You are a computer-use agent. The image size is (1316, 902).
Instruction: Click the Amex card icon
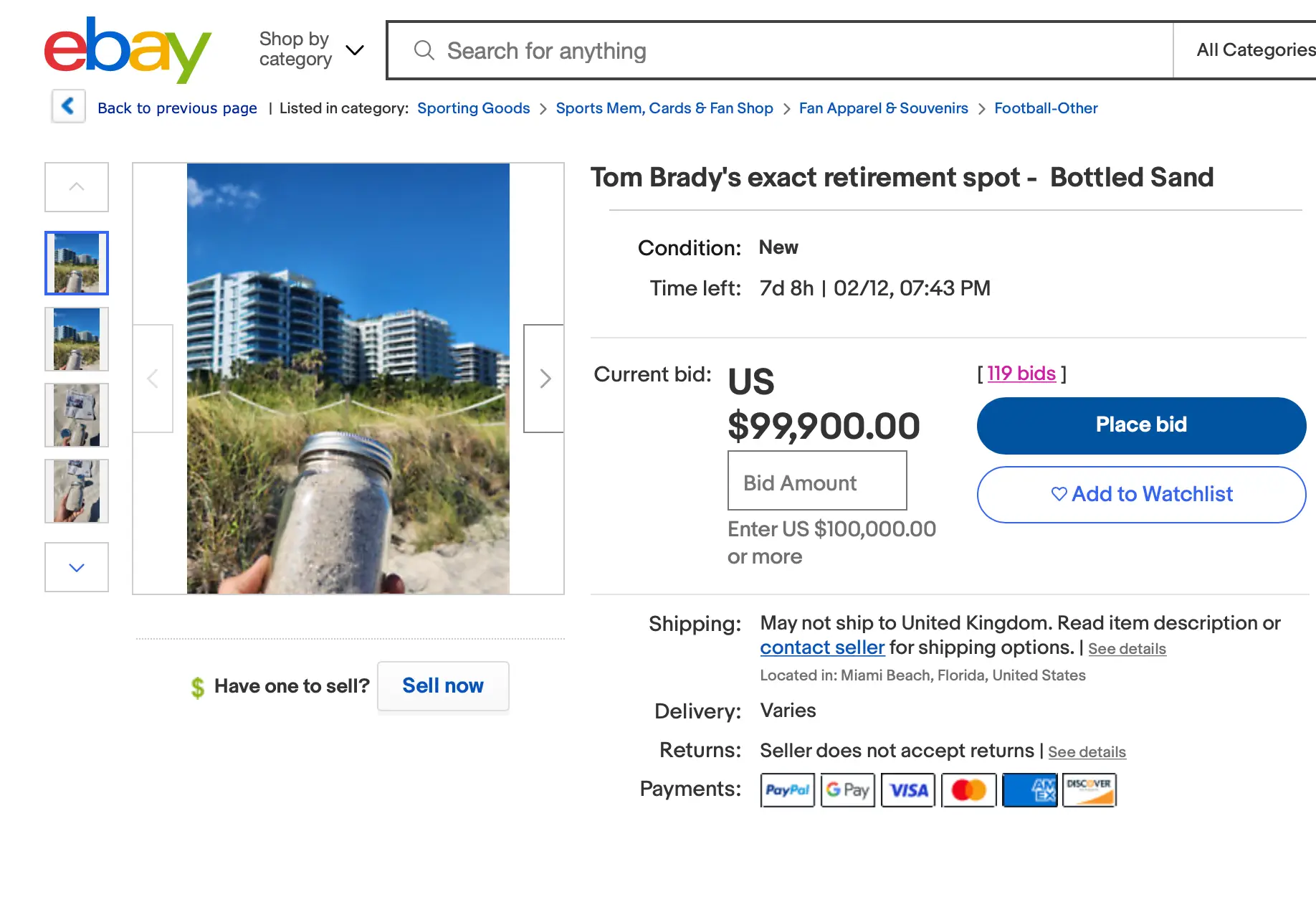[x=1030, y=789]
